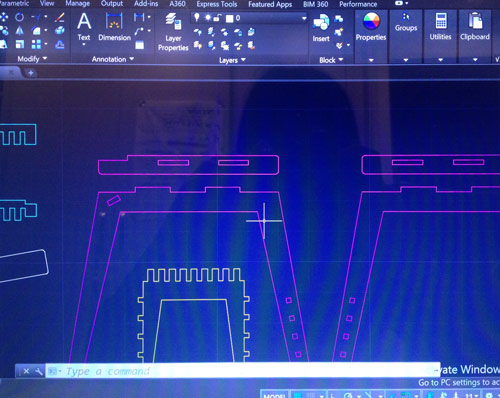500x398 pixels.
Task: Open the Linear dimension dropdown arrow
Action: [x=149, y=17]
